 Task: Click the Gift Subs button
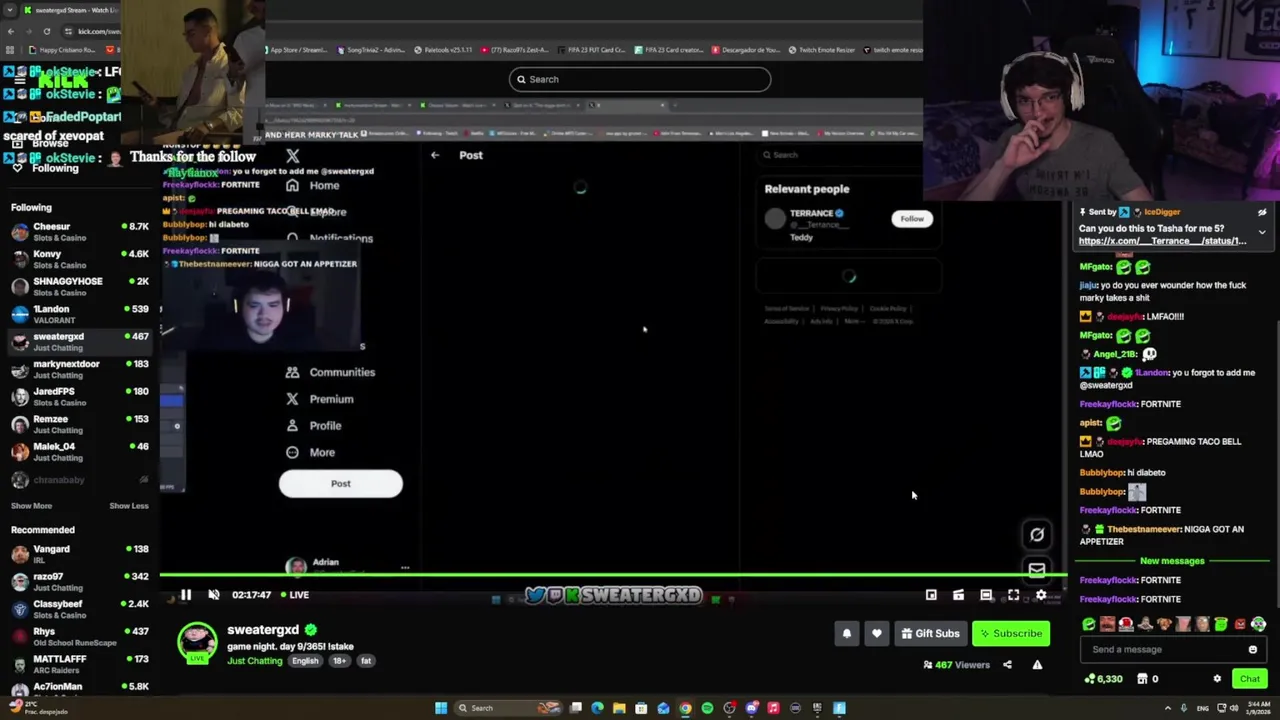[x=930, y=633]
